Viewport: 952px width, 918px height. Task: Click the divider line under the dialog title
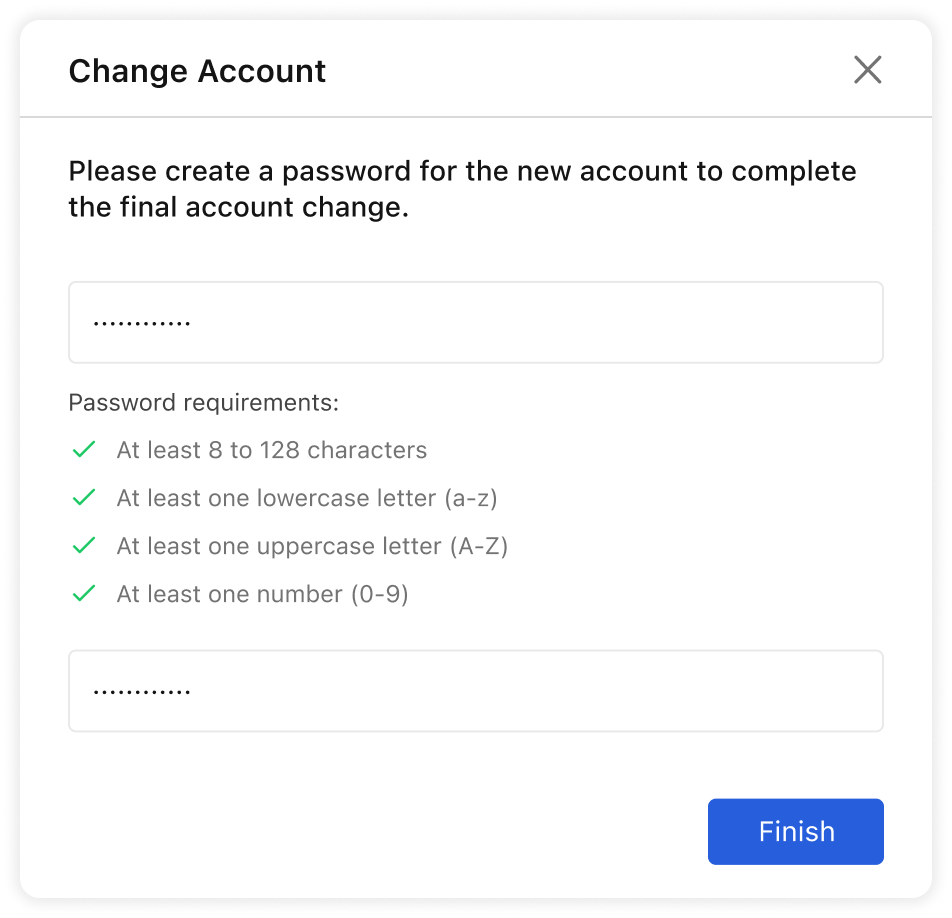click(x=475, y=117)
